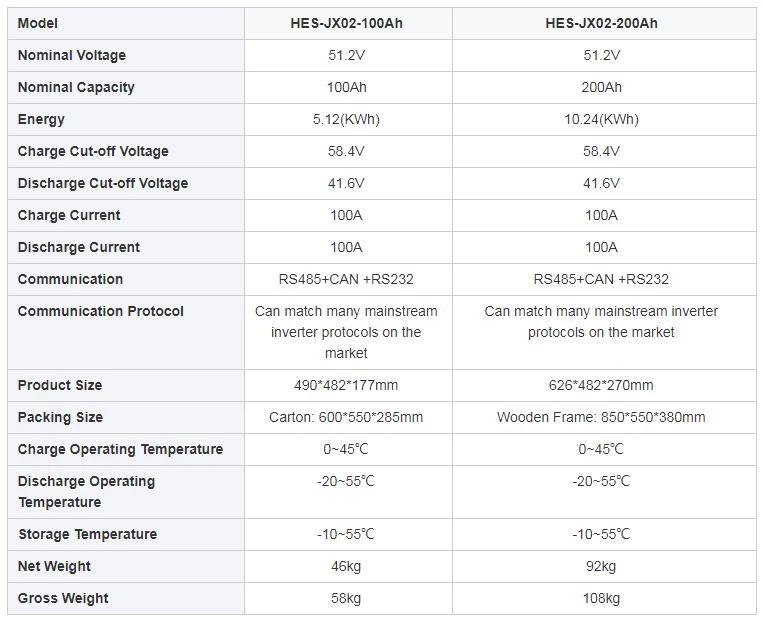Viewport: 762px width, 619px height.
Task: Select the 108kg gross weight value
Action: tap(601, 598)
